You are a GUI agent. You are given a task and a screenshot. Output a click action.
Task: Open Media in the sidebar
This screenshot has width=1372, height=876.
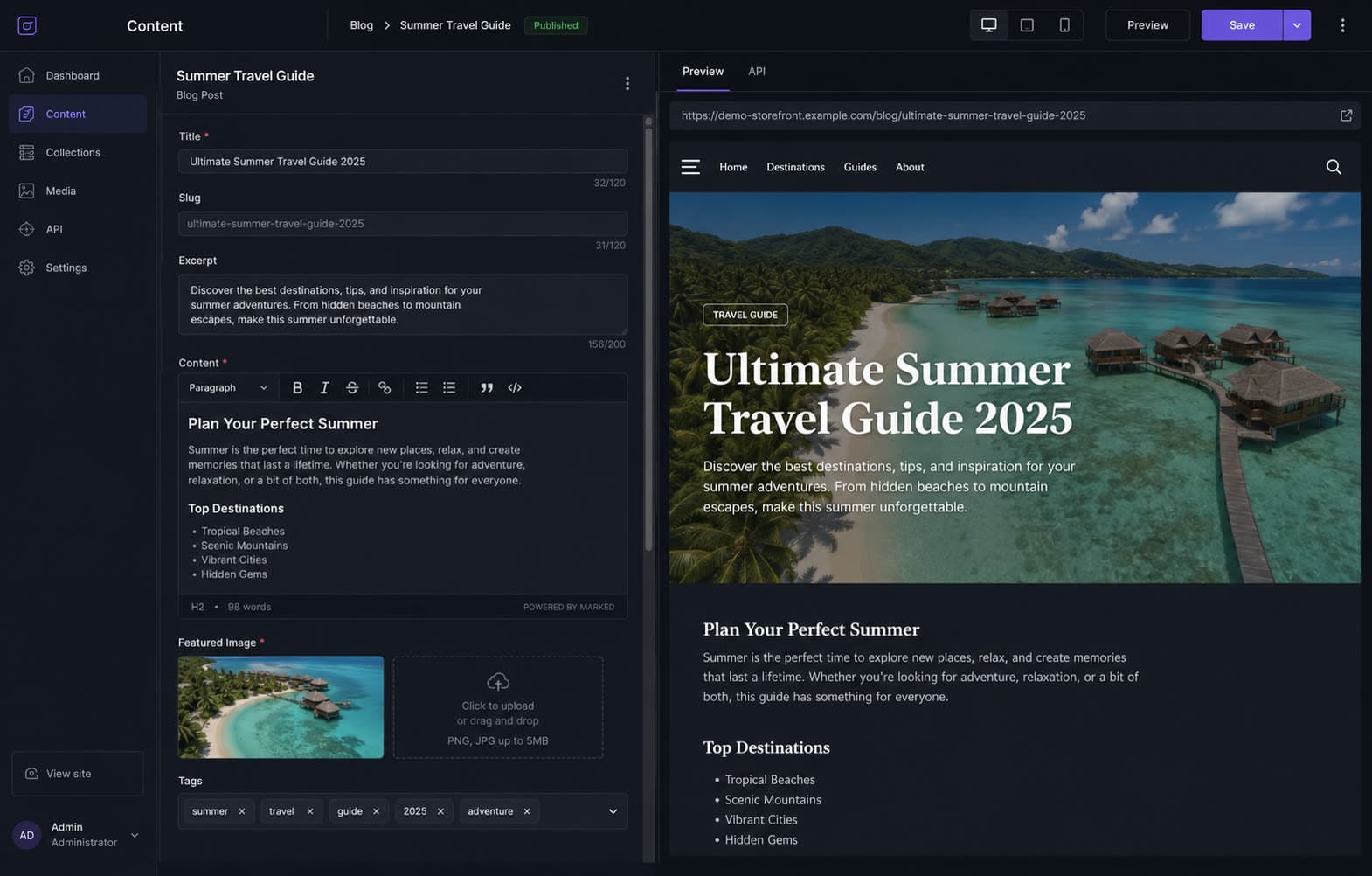(x=78, y=191)
